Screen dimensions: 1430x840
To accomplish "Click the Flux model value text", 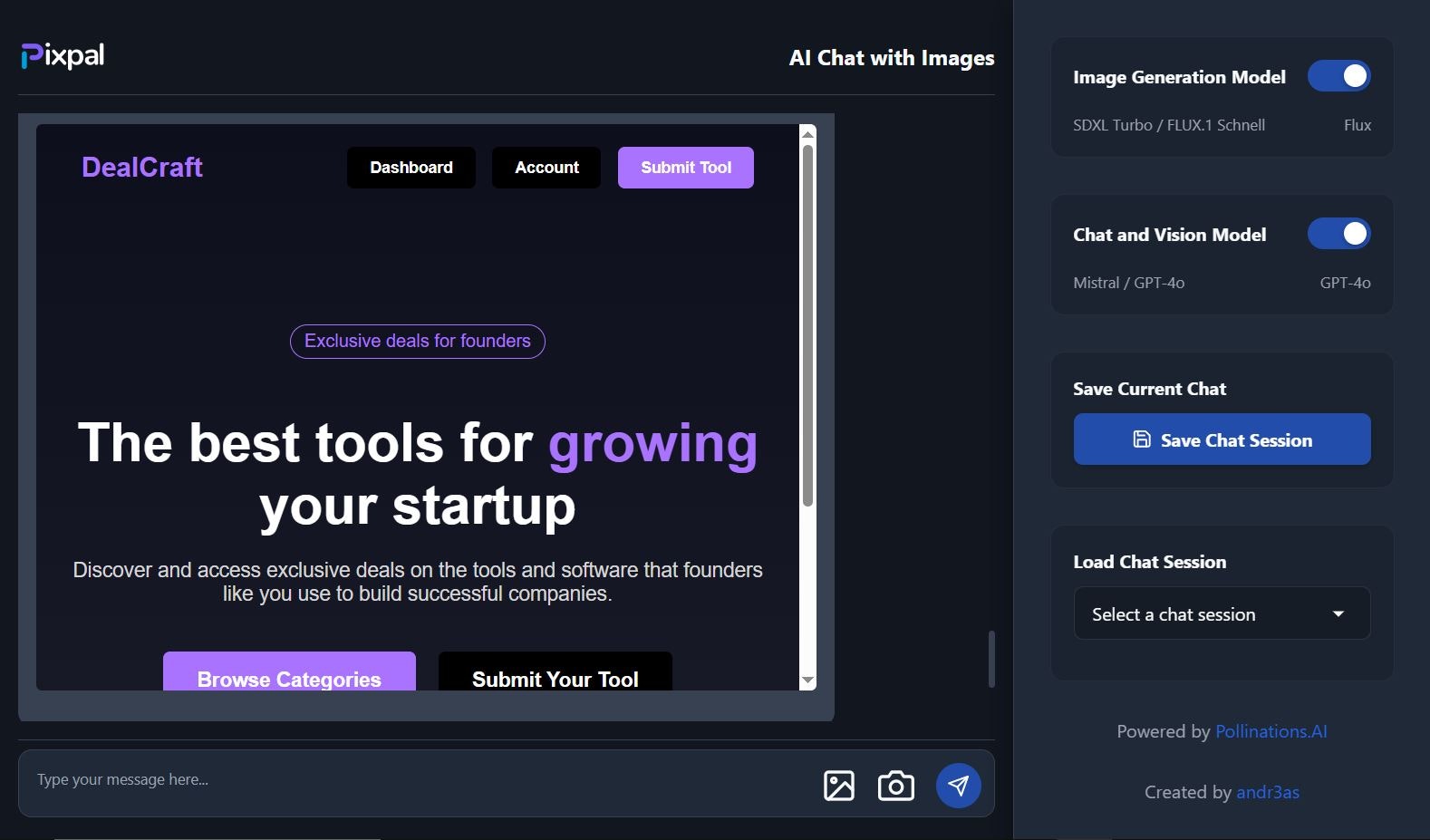I will tap(1357, 125).
